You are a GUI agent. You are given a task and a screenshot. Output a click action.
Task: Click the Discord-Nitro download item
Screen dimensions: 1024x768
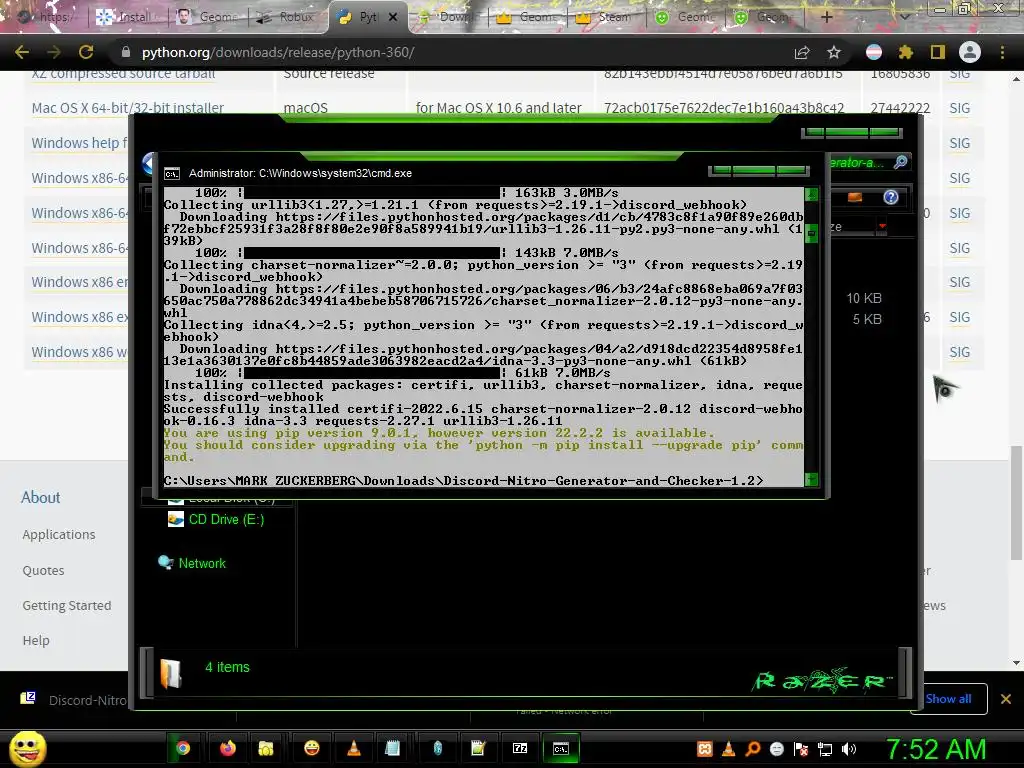tap(73, 699)
